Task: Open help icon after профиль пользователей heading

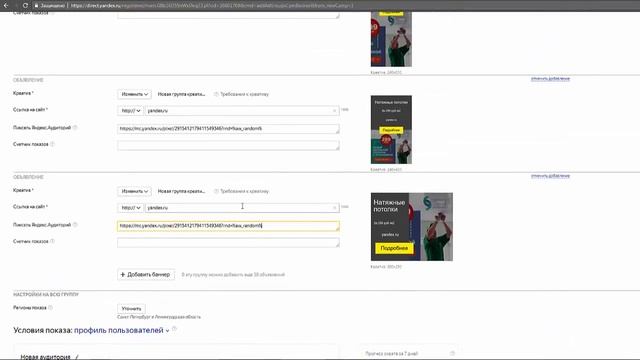Action: (x=174, y=329)
